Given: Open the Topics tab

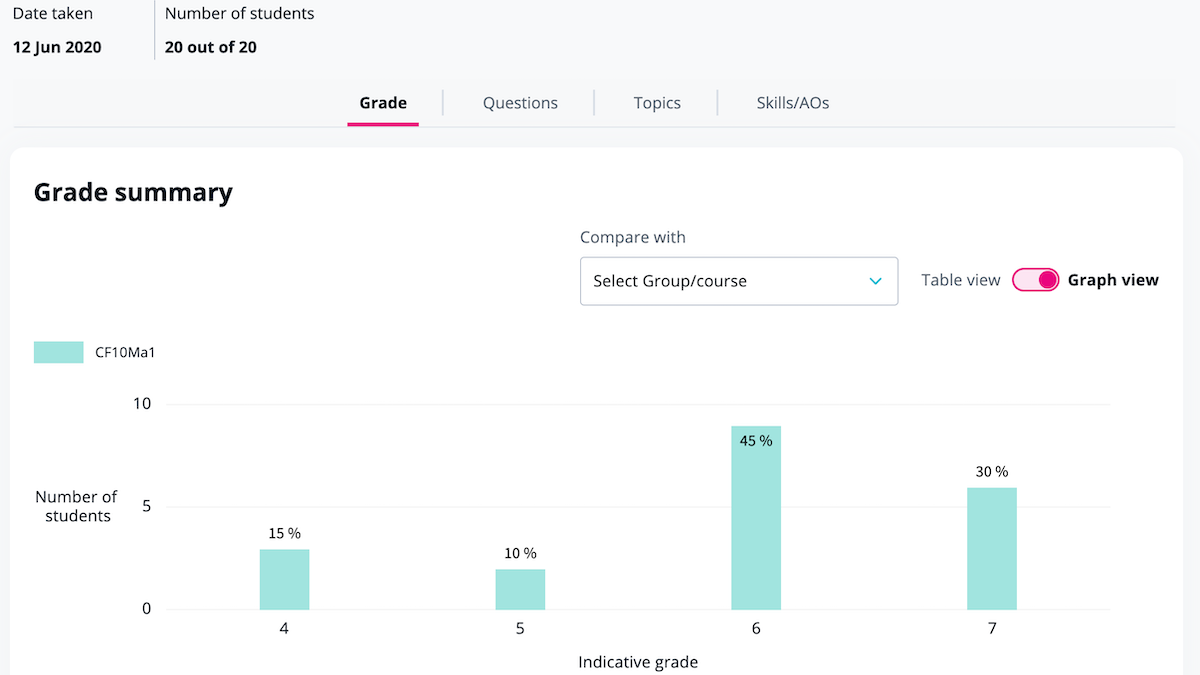Looking at the screenshot, I should tap(657, 103).
